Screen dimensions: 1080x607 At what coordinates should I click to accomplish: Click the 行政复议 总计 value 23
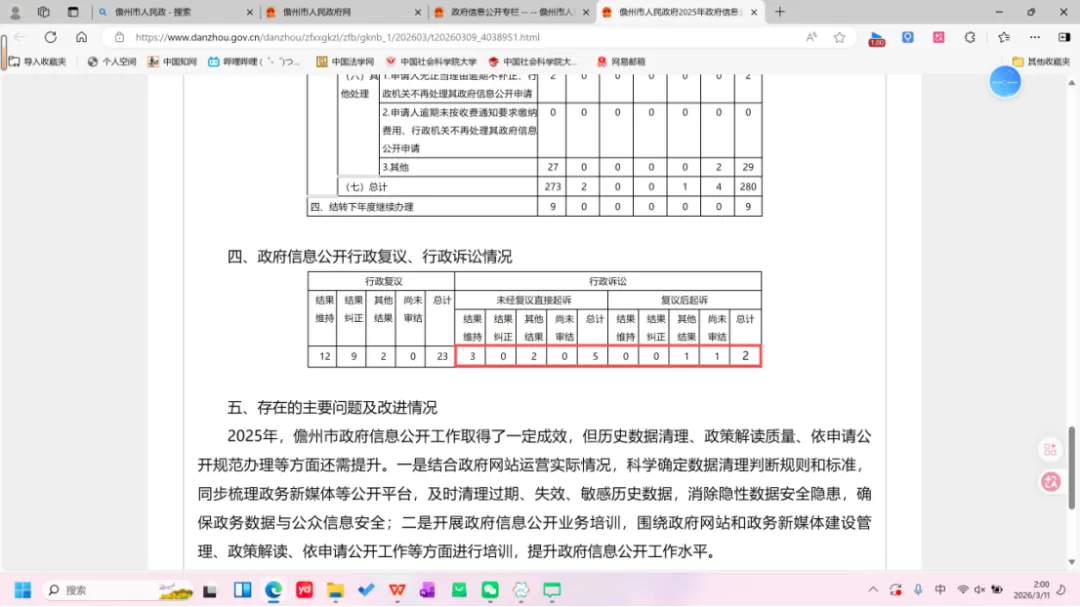pyautogui.click(x=442, y=356)
